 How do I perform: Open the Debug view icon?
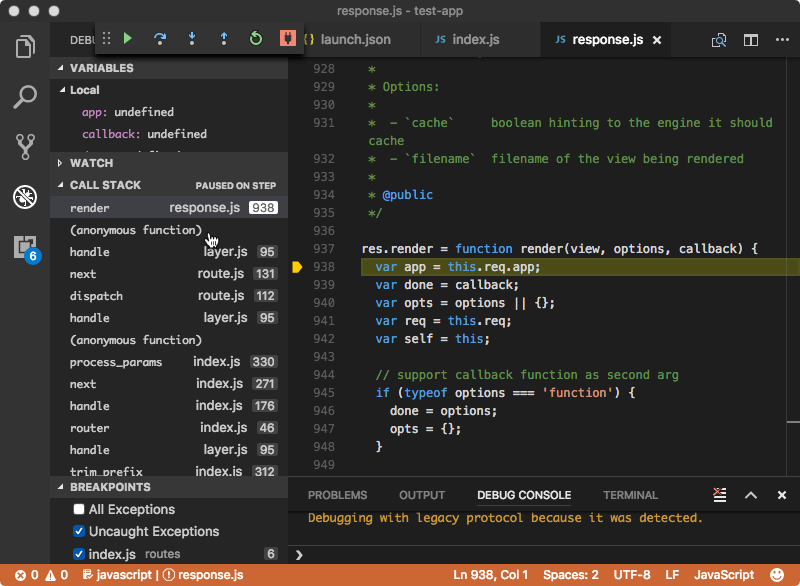pyautogui.click(x=25, y=197)
